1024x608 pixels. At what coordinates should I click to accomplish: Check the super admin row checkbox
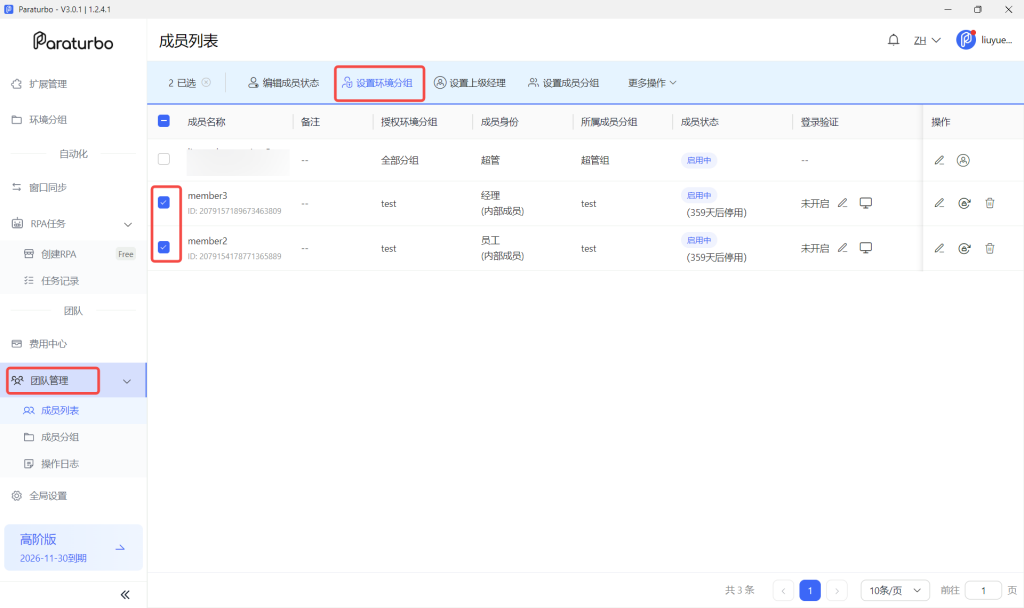pyautogui.click(x=164, y=159)
